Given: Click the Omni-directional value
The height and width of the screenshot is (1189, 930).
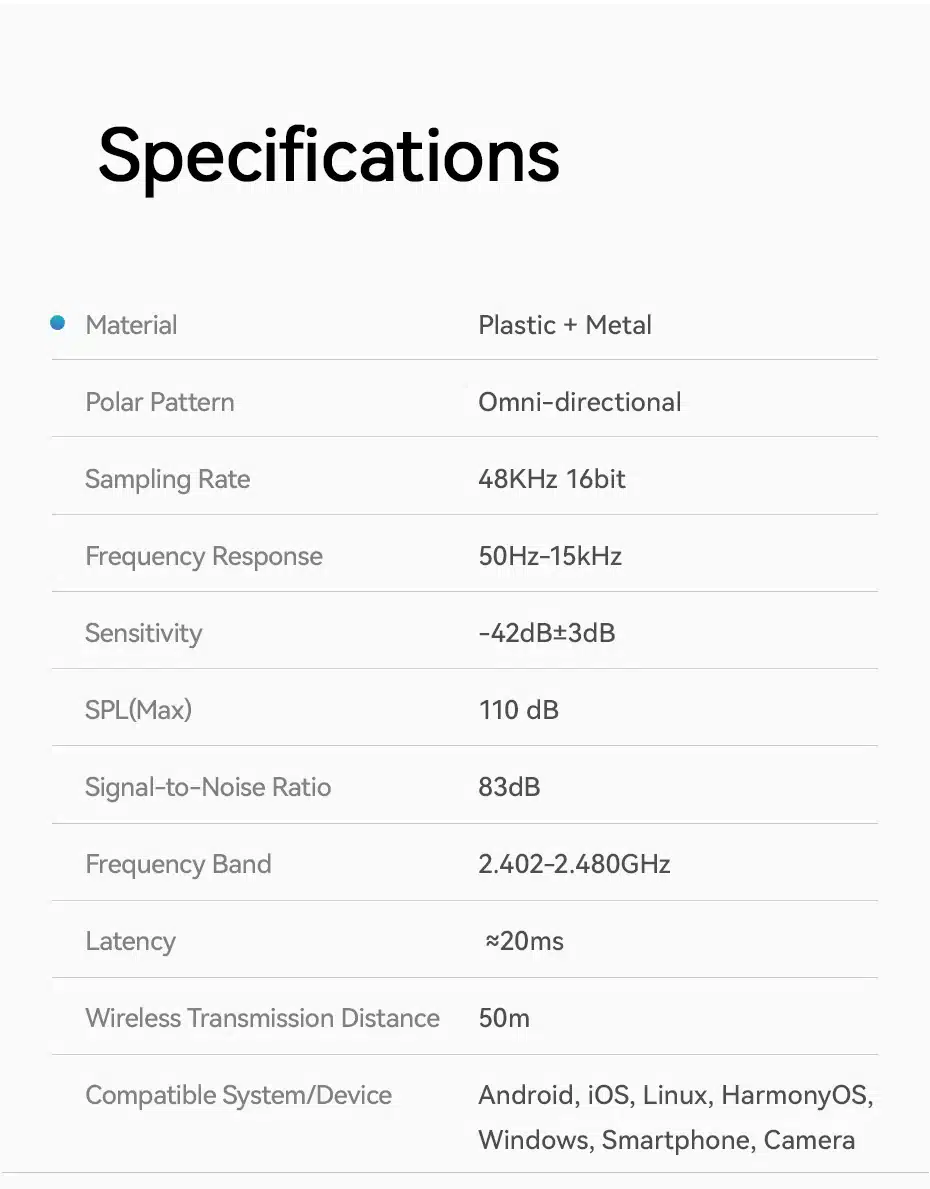Looking at the screenshot, I should [580, 402].
